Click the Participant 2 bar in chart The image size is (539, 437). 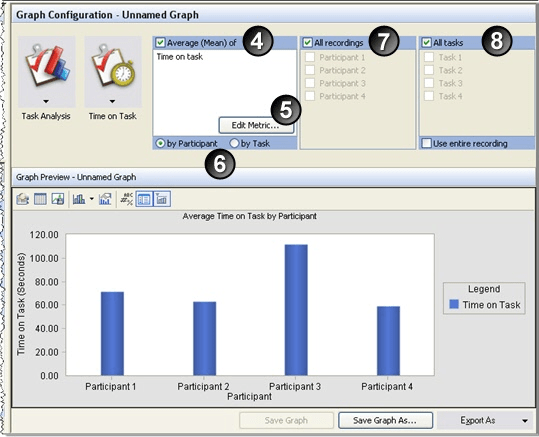tap(205, 338)
